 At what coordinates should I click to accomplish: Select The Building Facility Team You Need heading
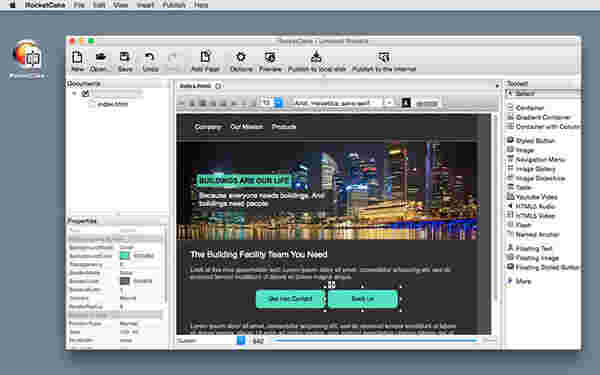click(259, 254)
